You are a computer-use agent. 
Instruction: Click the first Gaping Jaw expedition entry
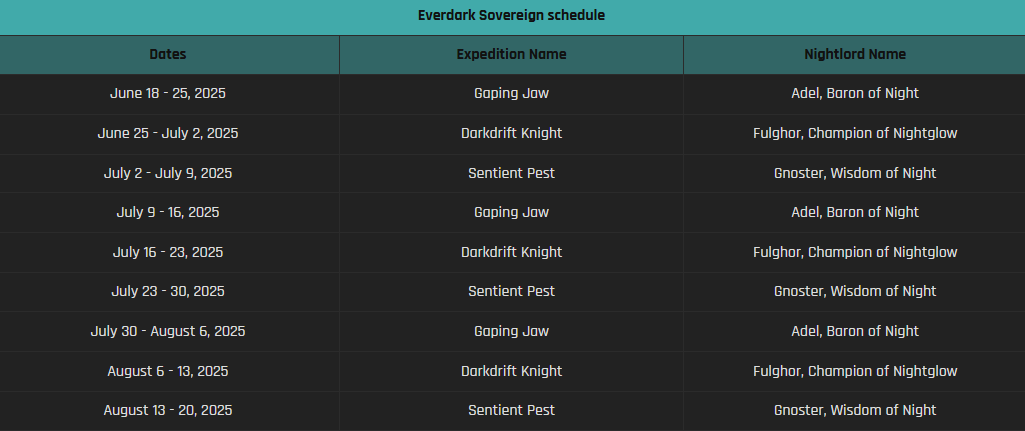click(511, 94)
